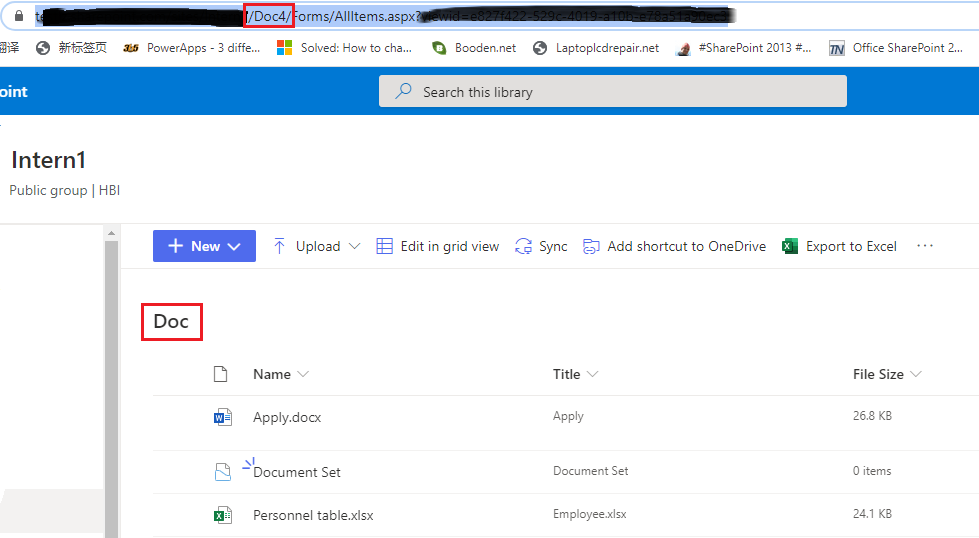Click the 24.1 KB file size

coord(872,514)
